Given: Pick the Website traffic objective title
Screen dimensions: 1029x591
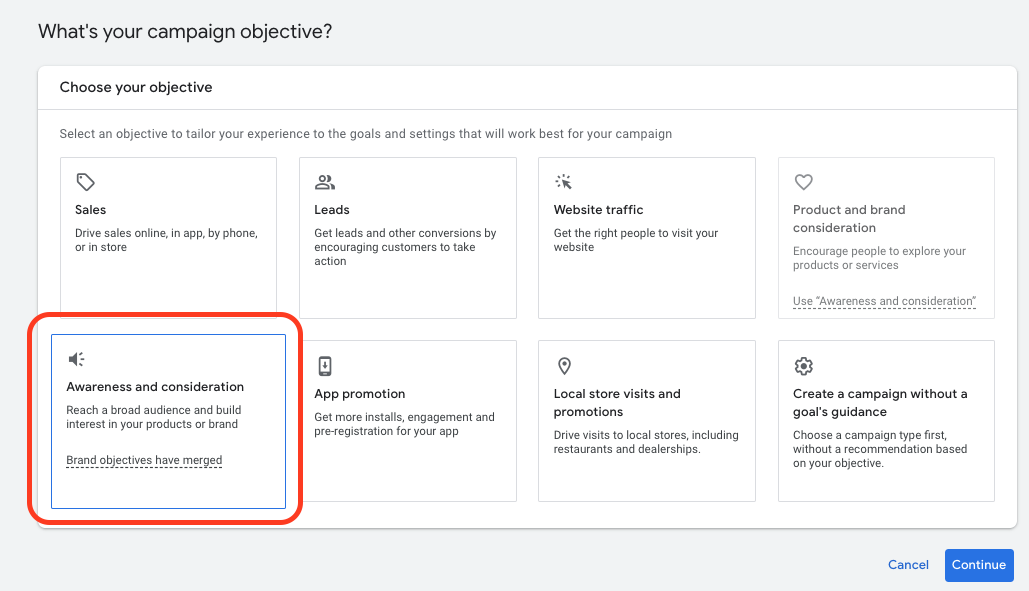Looking at the screenshot, I should [x=598, y=210].
